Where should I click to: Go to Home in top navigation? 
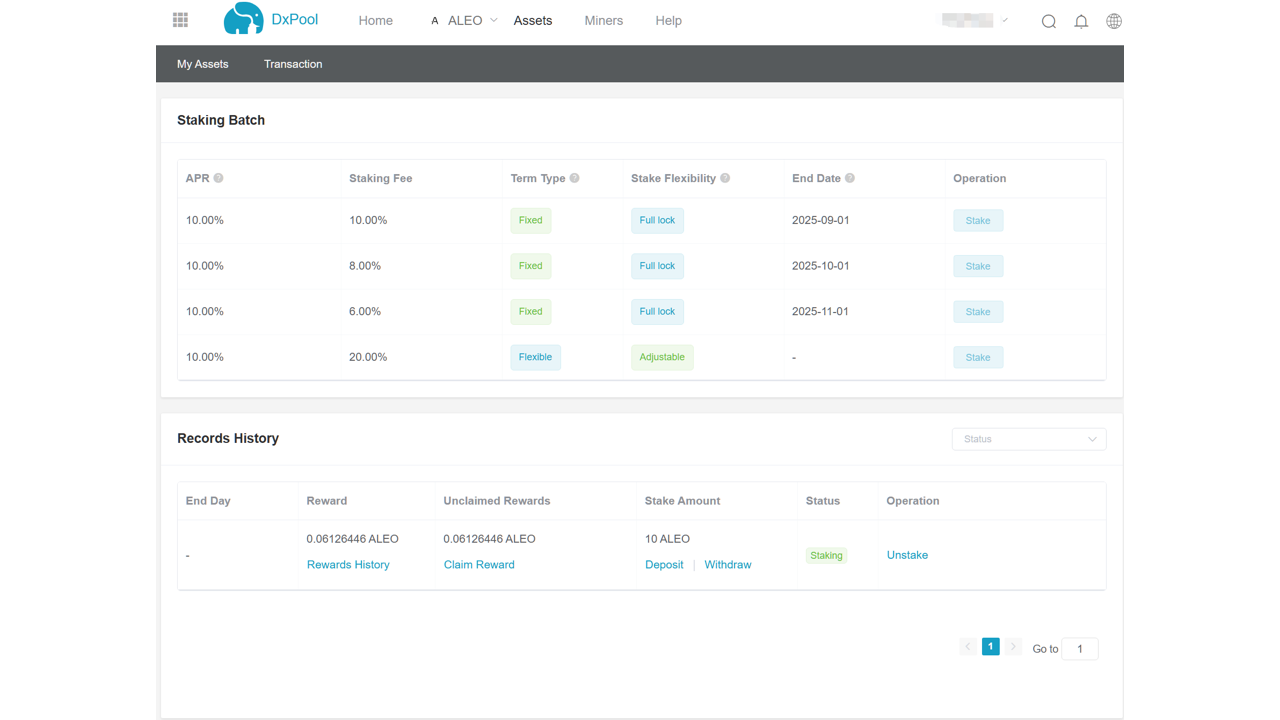coord(376,21)
